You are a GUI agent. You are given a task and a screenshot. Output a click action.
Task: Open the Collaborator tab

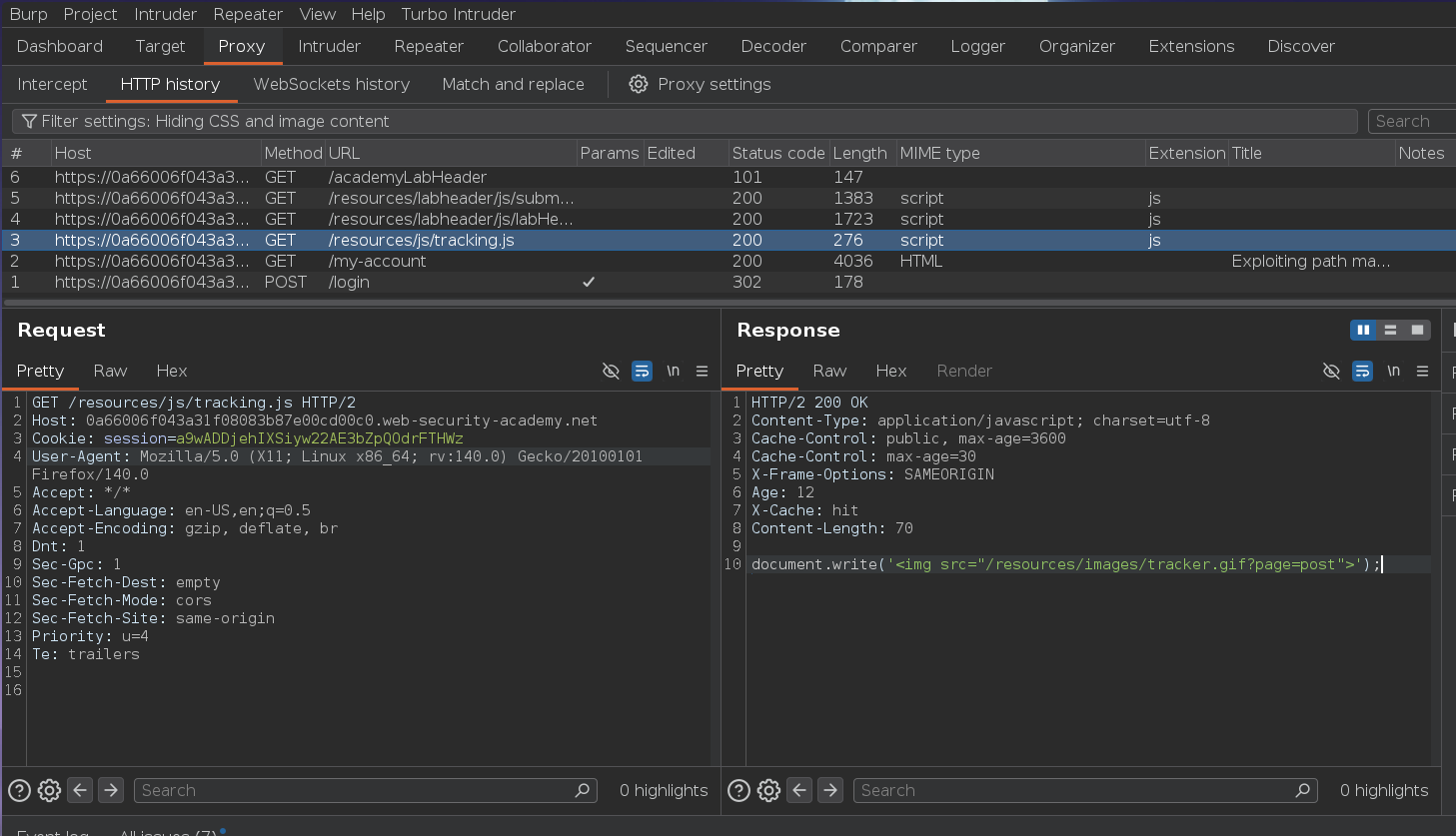tap(545, 46)
